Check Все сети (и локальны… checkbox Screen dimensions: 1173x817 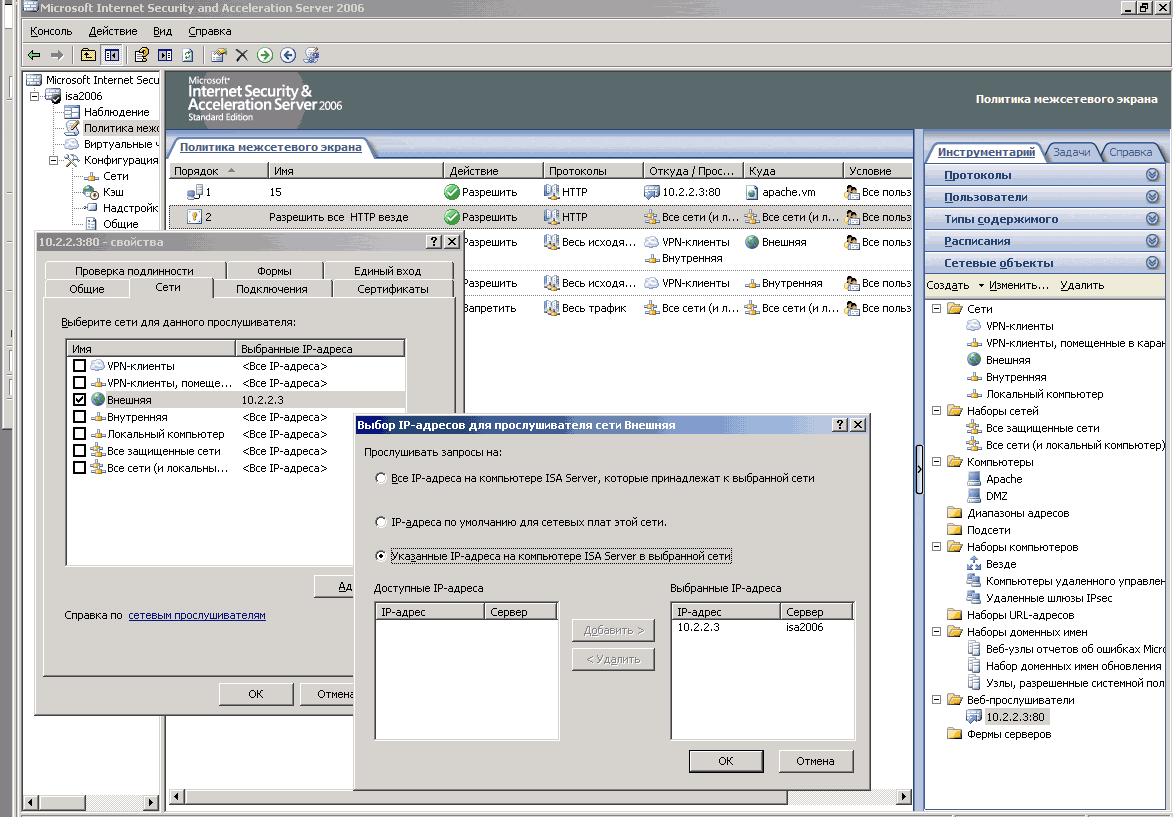pyautogui.click(x=79, y=468)
